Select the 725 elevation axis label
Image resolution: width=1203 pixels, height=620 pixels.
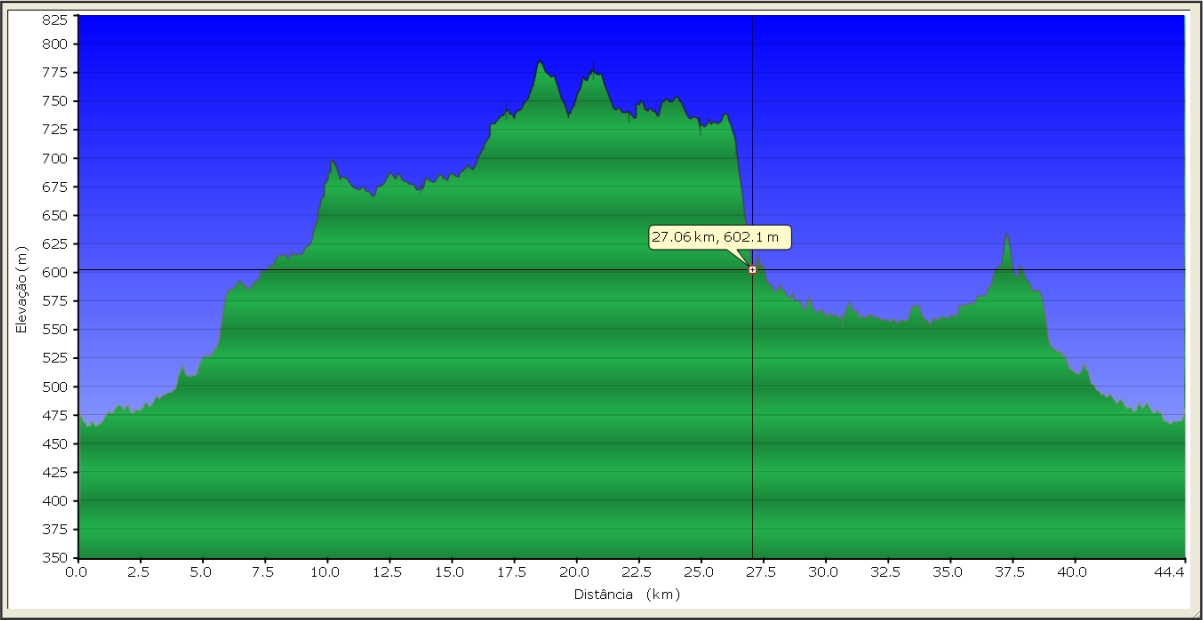[55, 130]
